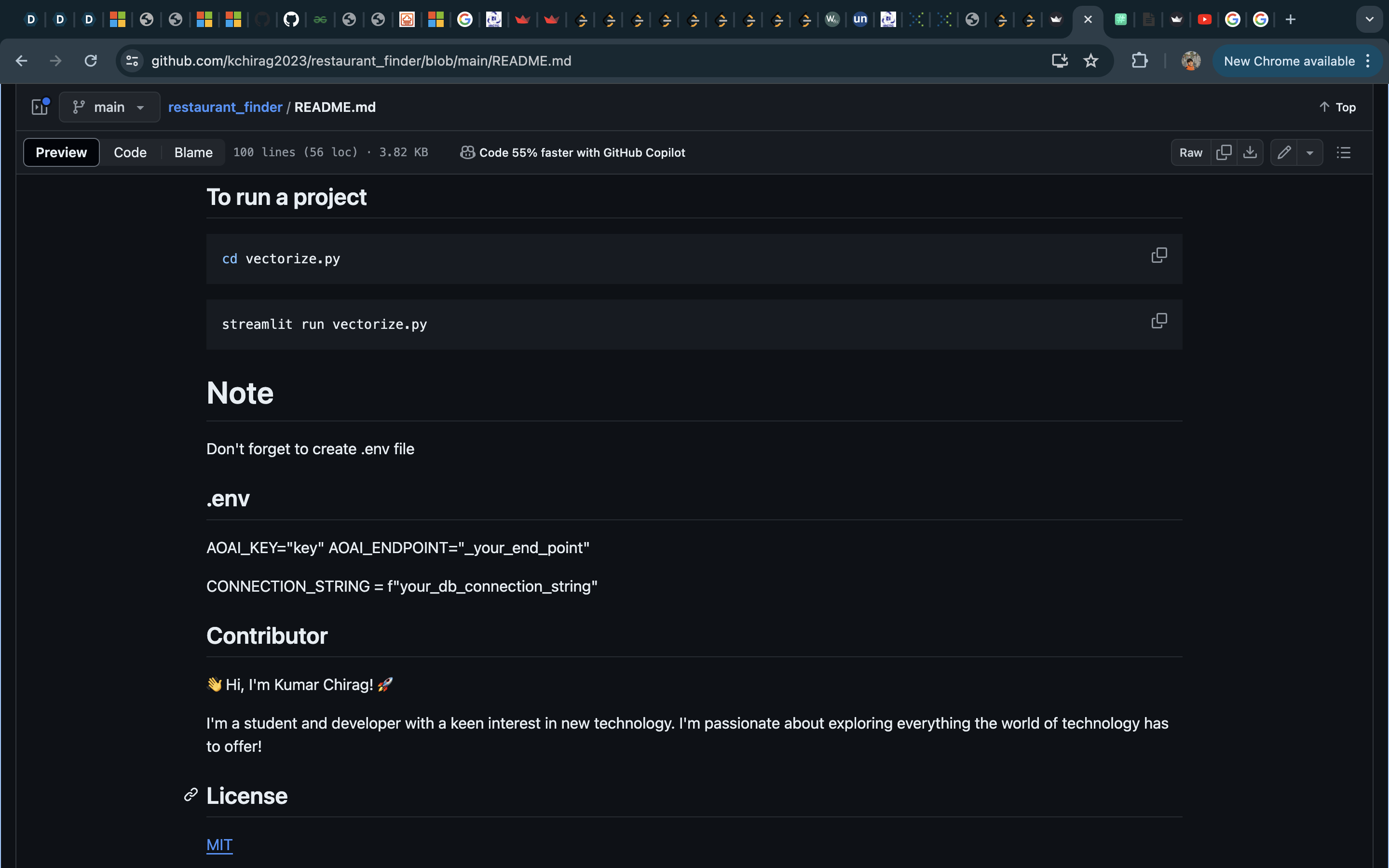Screen dimensions: 1389x868
Task: Edit this file with pencil icon
Action: coord(1284,152)
